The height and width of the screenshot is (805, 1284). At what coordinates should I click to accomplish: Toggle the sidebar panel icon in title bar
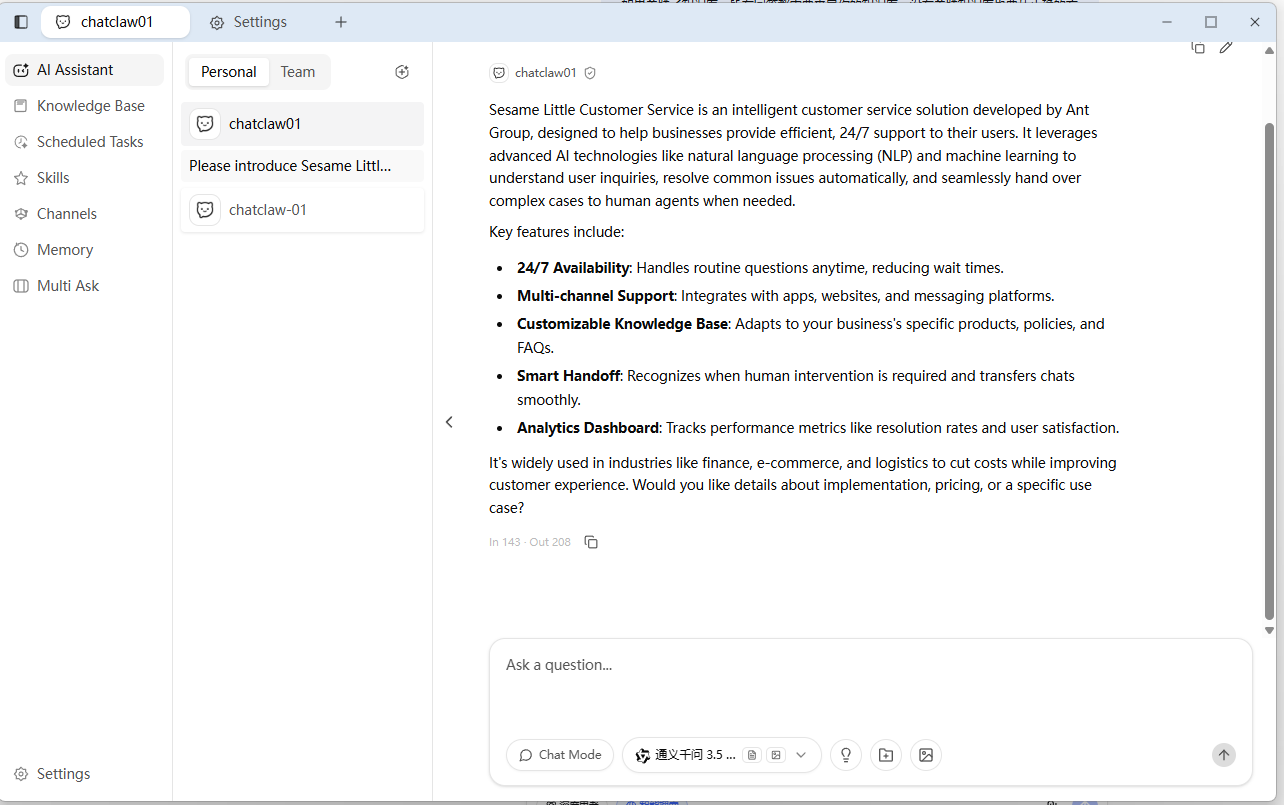(21, 22)
